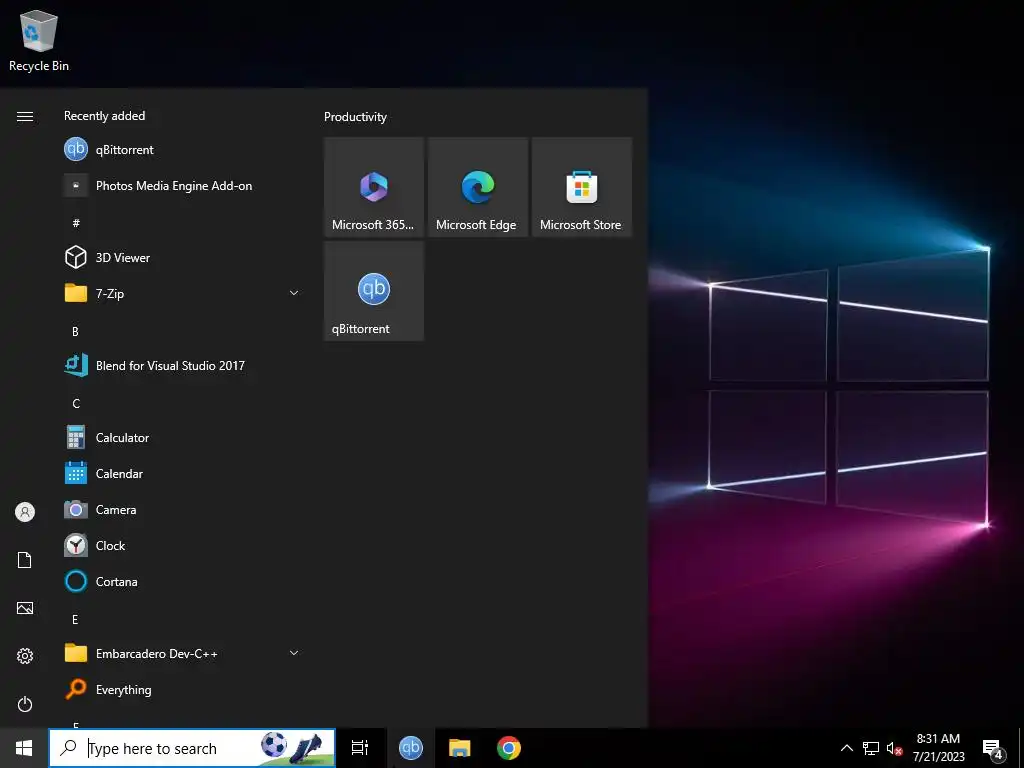1024x768 pixels.
Task: Select the Recycle Bin desktop icon
Action: pos(39,41)
